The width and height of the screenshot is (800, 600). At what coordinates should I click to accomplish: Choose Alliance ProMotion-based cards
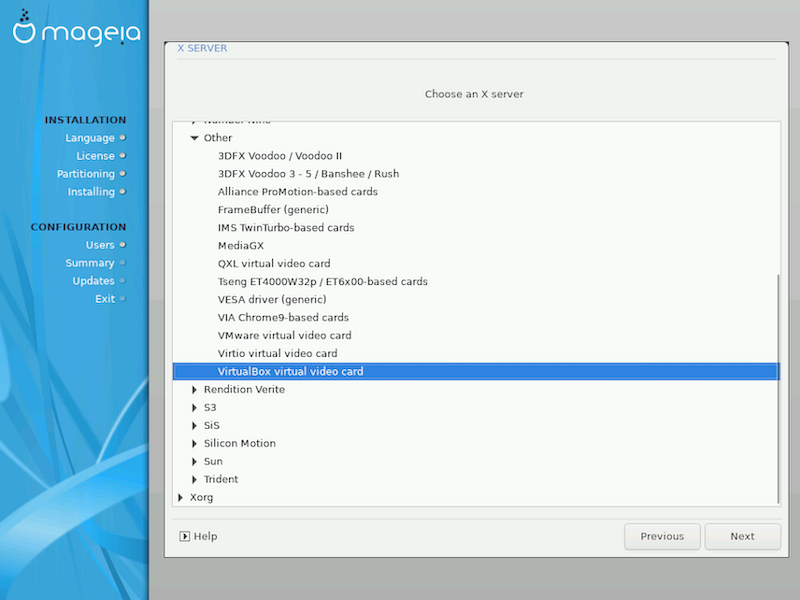[297, 192]
